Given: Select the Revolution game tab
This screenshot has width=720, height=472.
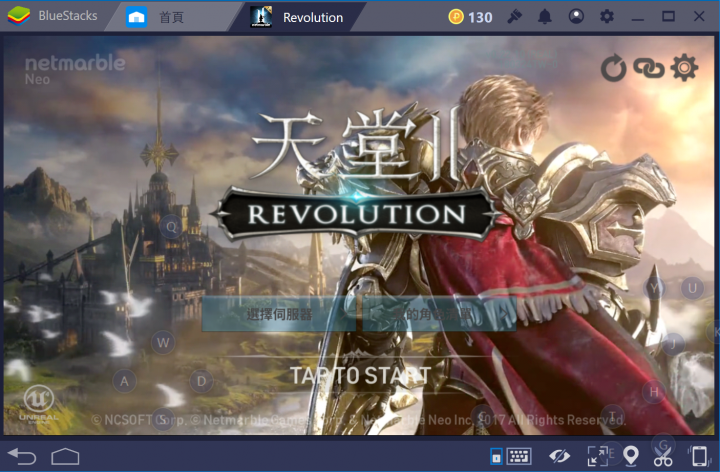Looking at the screenshot, I should click(x=298, y=17).
